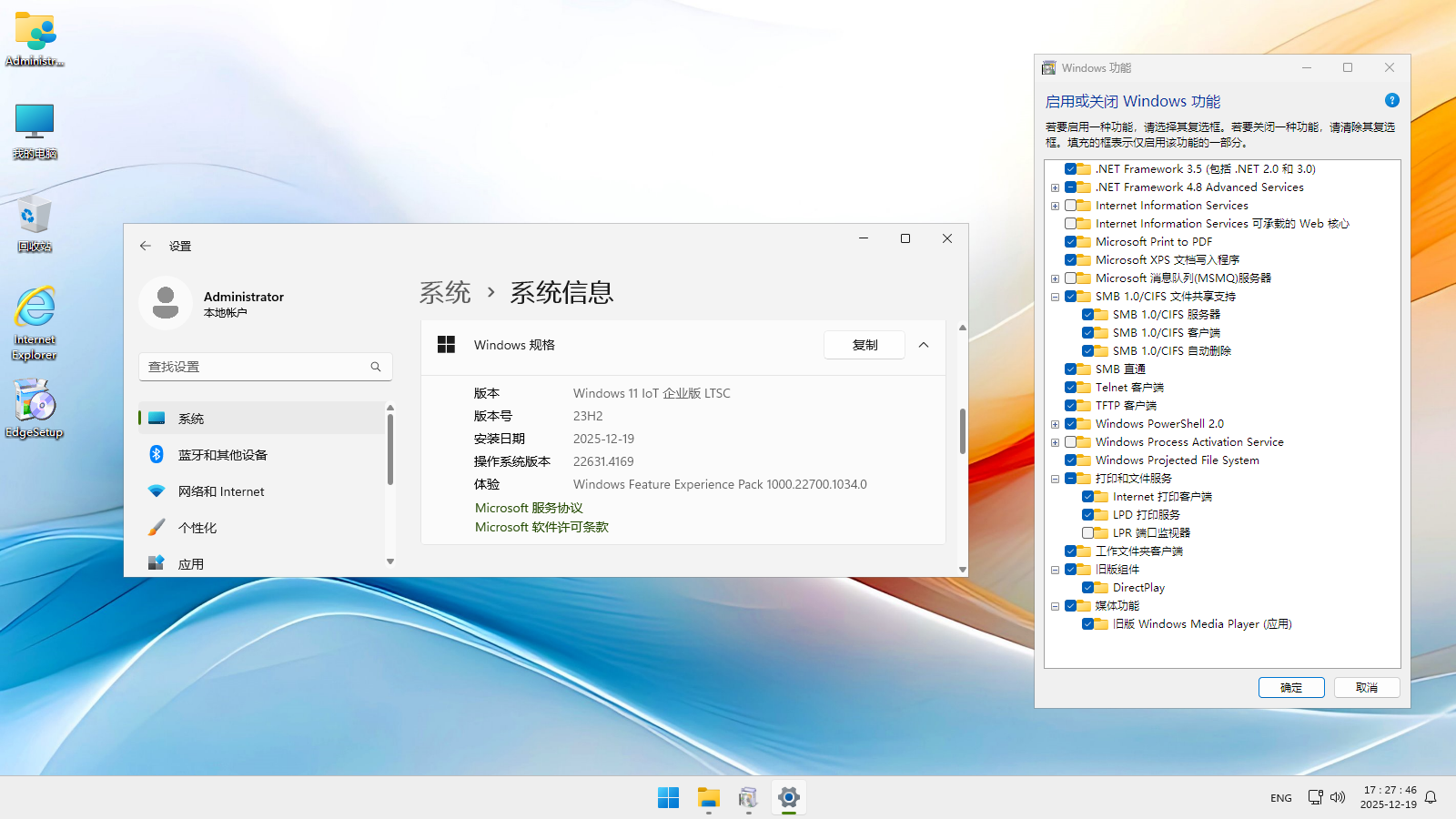Expand .NET Framework 4.8 Advanced Services node
The image size is (1456, 819).
click(1055, 187)
